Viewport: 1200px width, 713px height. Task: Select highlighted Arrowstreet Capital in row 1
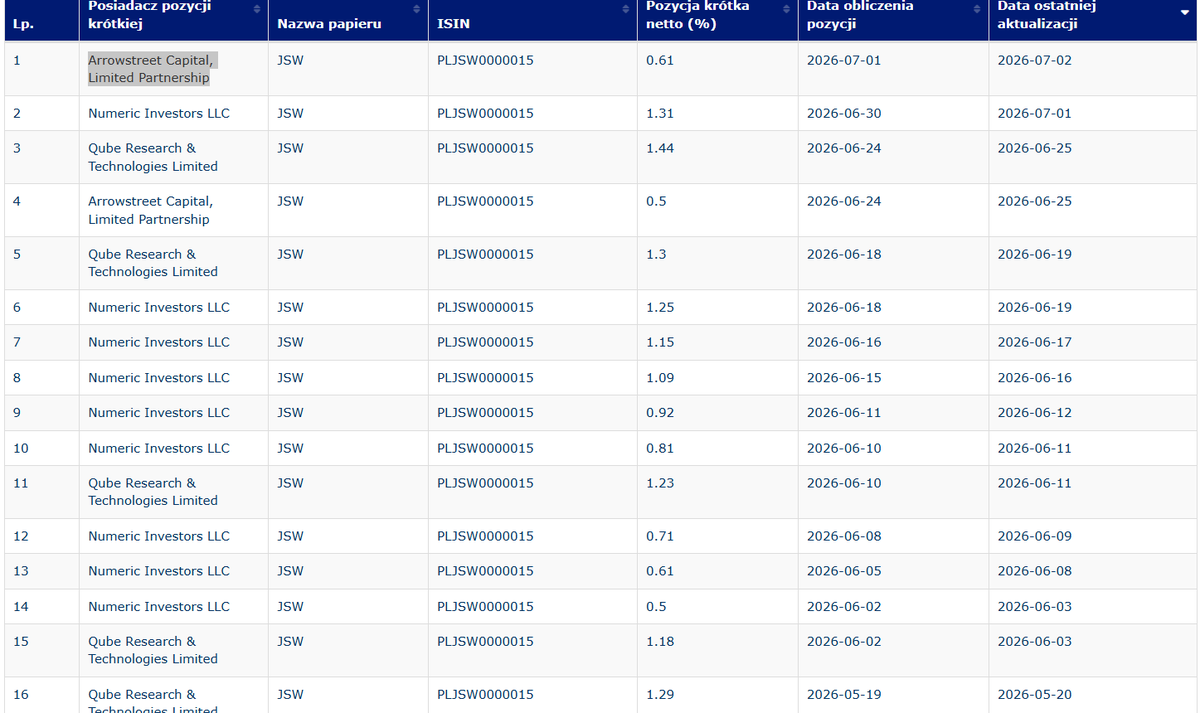coord(151,69)
